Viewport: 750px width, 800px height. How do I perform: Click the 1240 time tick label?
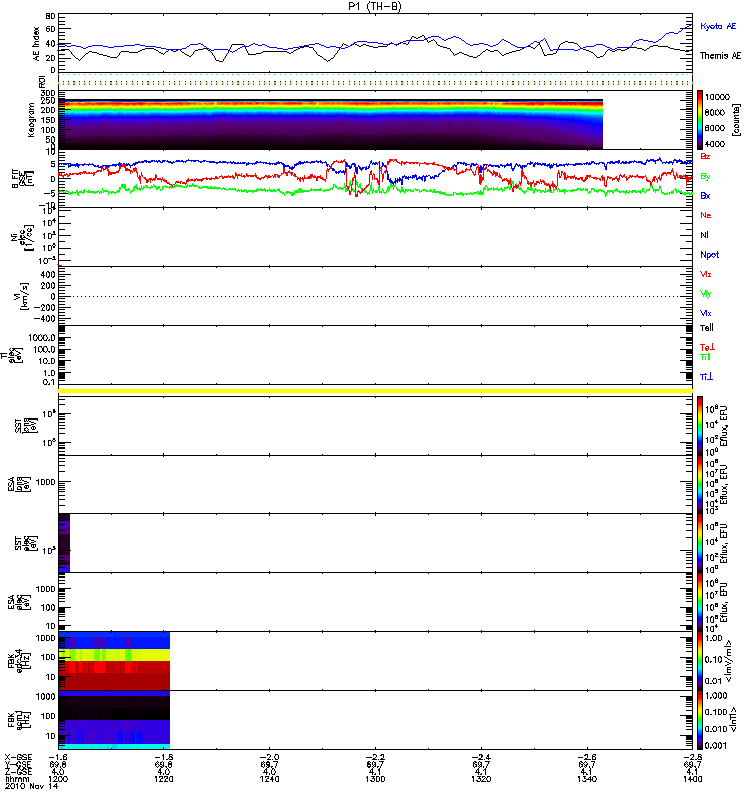pos(269,779)
